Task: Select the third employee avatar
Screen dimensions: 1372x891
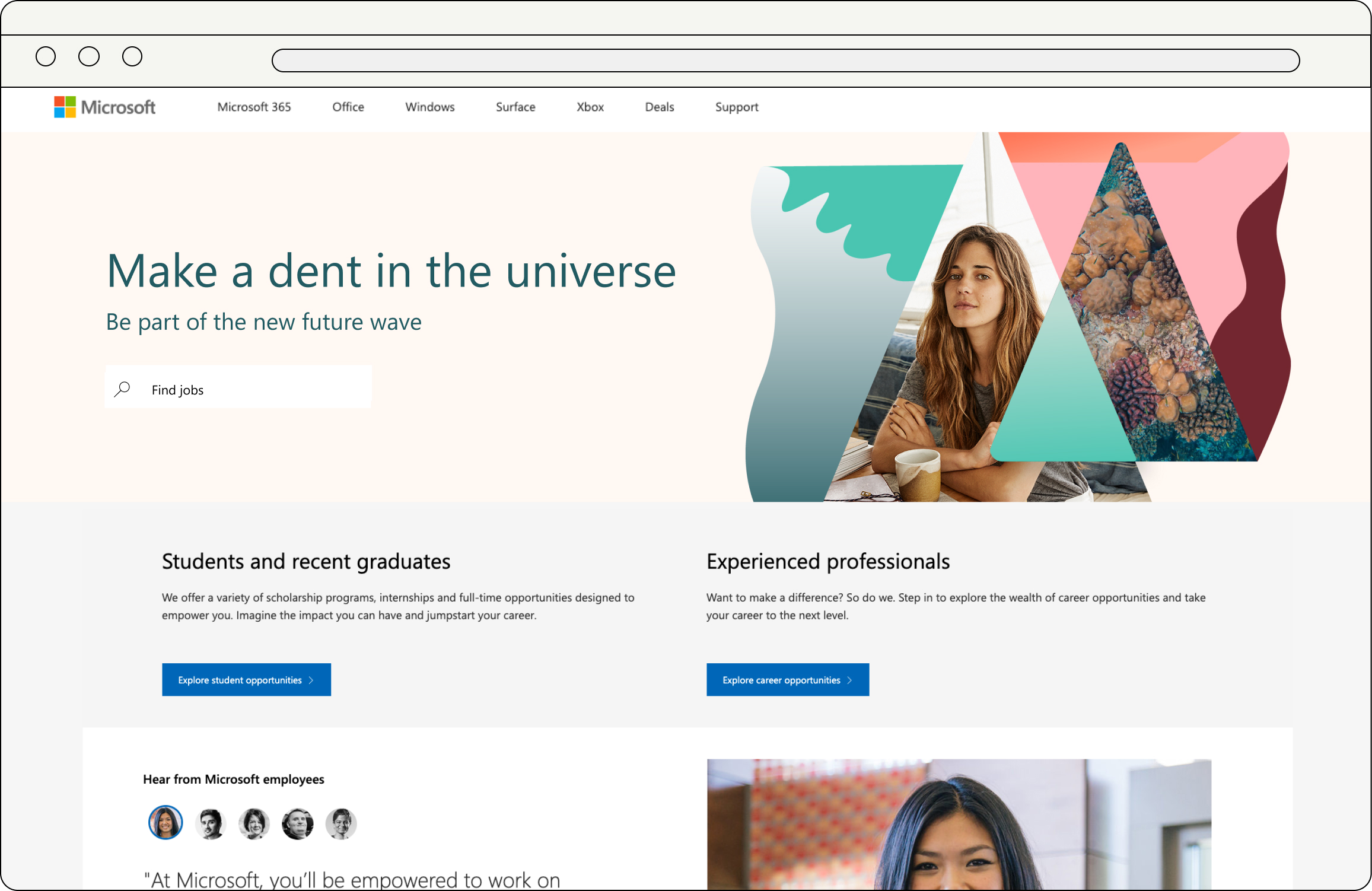Action: (254, 824)
